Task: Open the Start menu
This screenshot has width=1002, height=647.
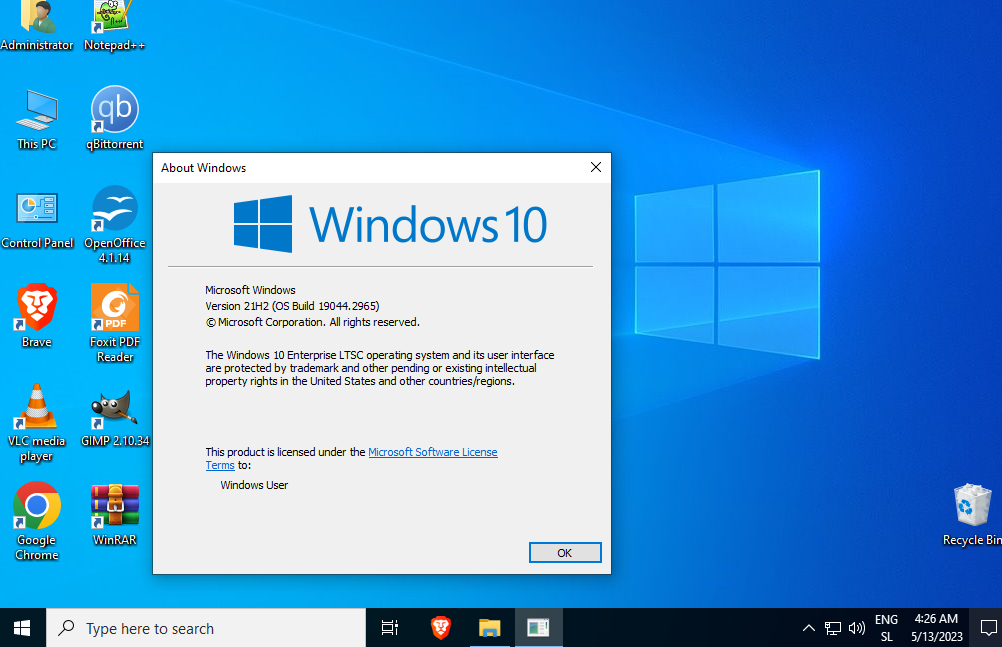Action: [x=22, y=628]
